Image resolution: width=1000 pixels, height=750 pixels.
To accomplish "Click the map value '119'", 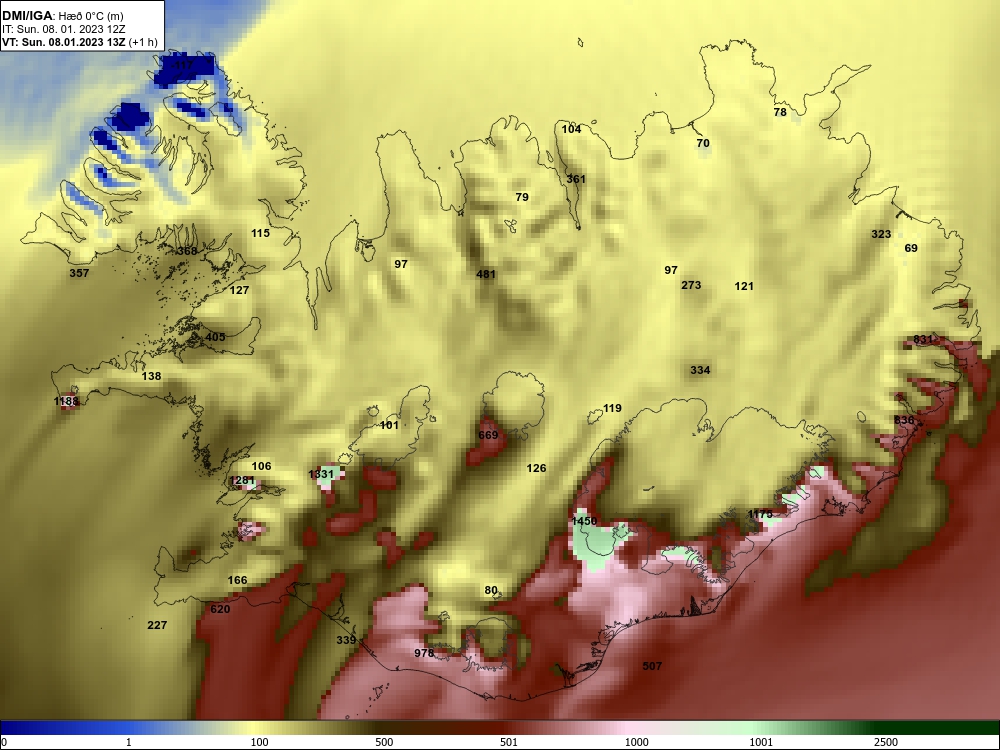I will 612,408.
